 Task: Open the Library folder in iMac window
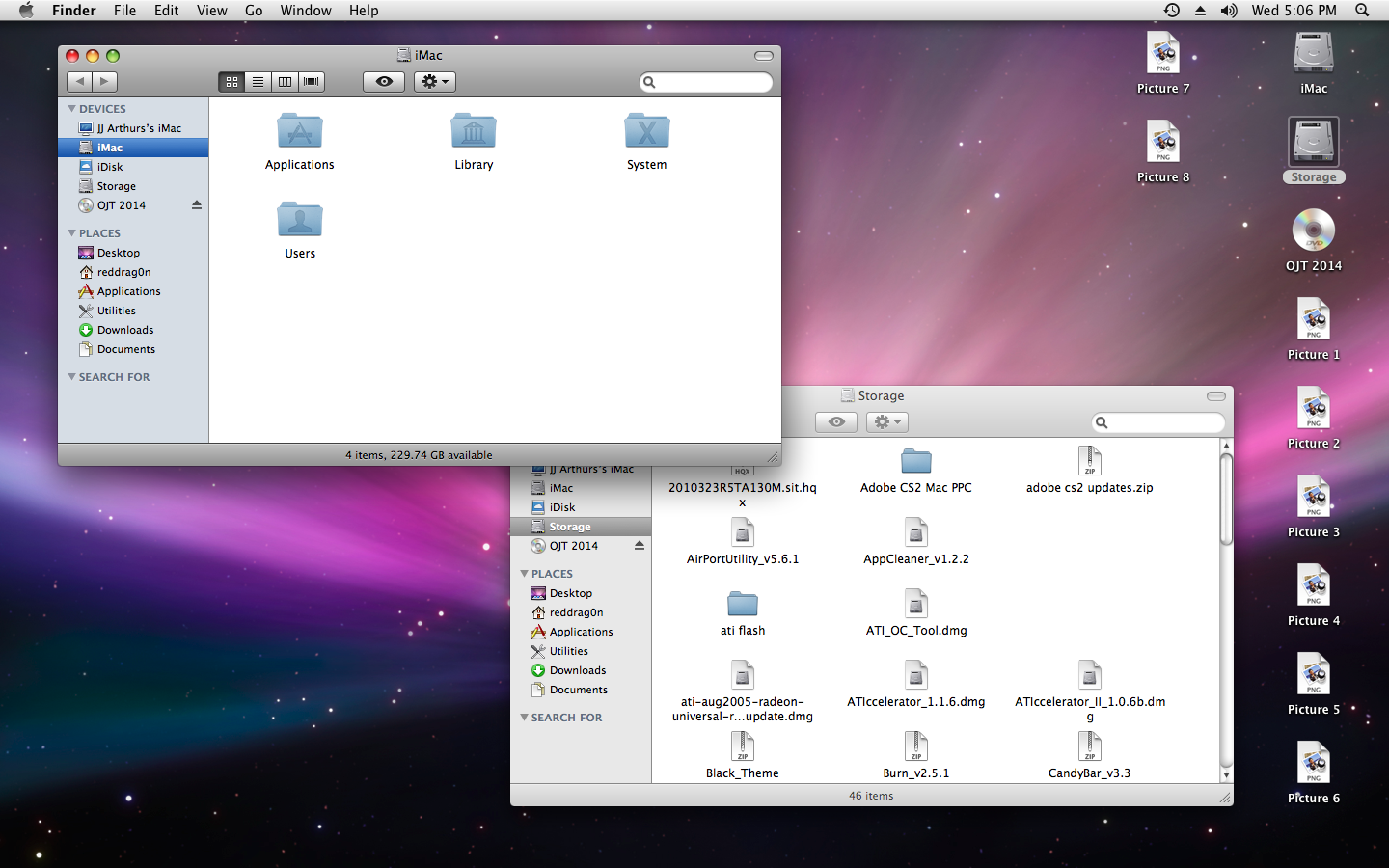[x=474, y=132]
